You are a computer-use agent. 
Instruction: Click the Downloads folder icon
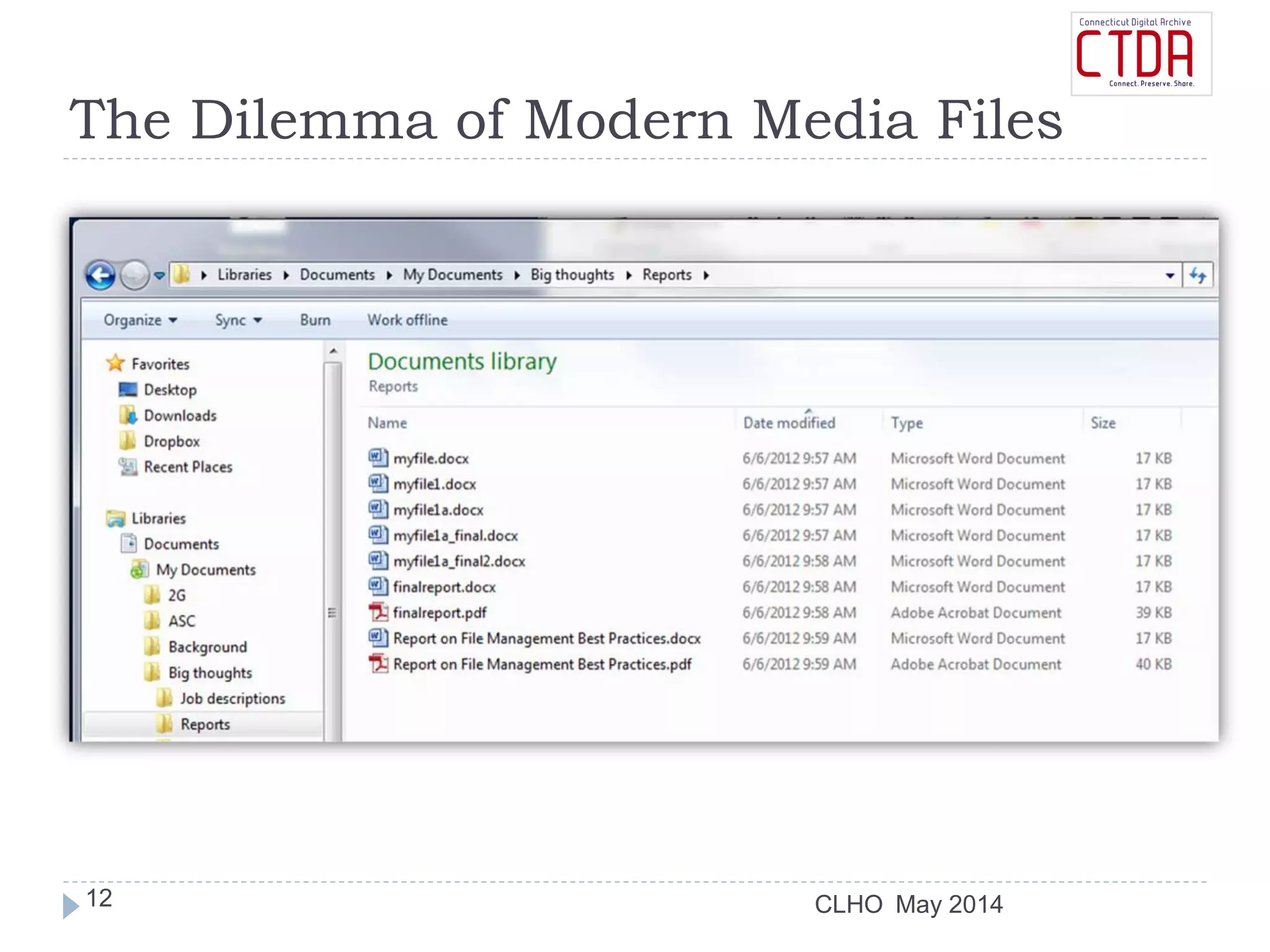click(x=128, y=415)
